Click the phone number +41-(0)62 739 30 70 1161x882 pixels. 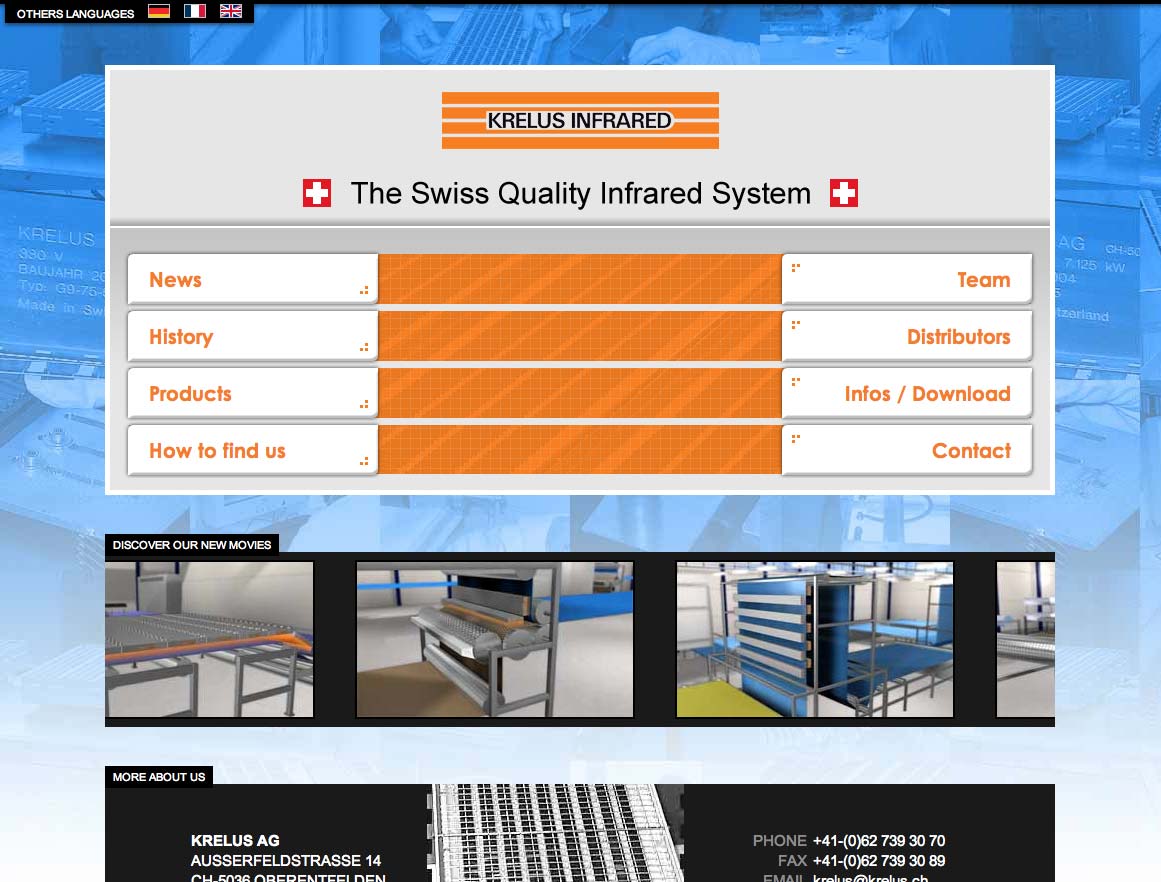point(879,841)
